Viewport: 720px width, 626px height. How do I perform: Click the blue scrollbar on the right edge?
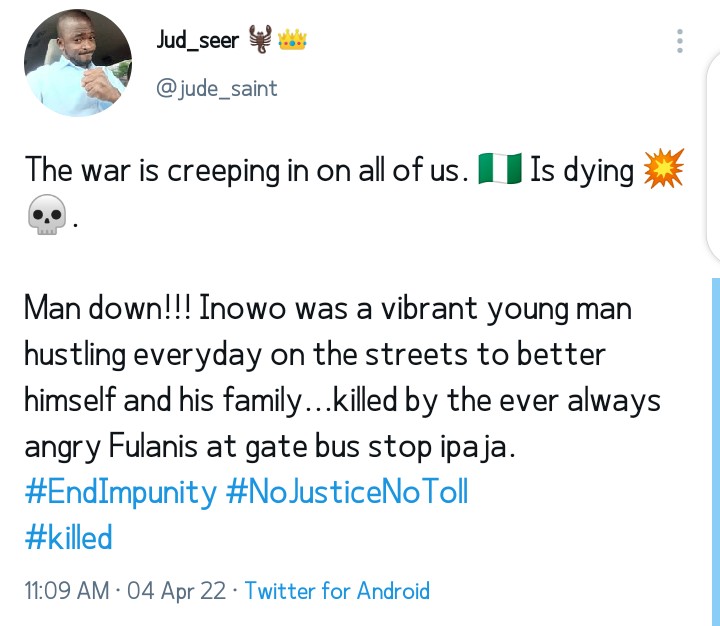click(x=715, y=450)
